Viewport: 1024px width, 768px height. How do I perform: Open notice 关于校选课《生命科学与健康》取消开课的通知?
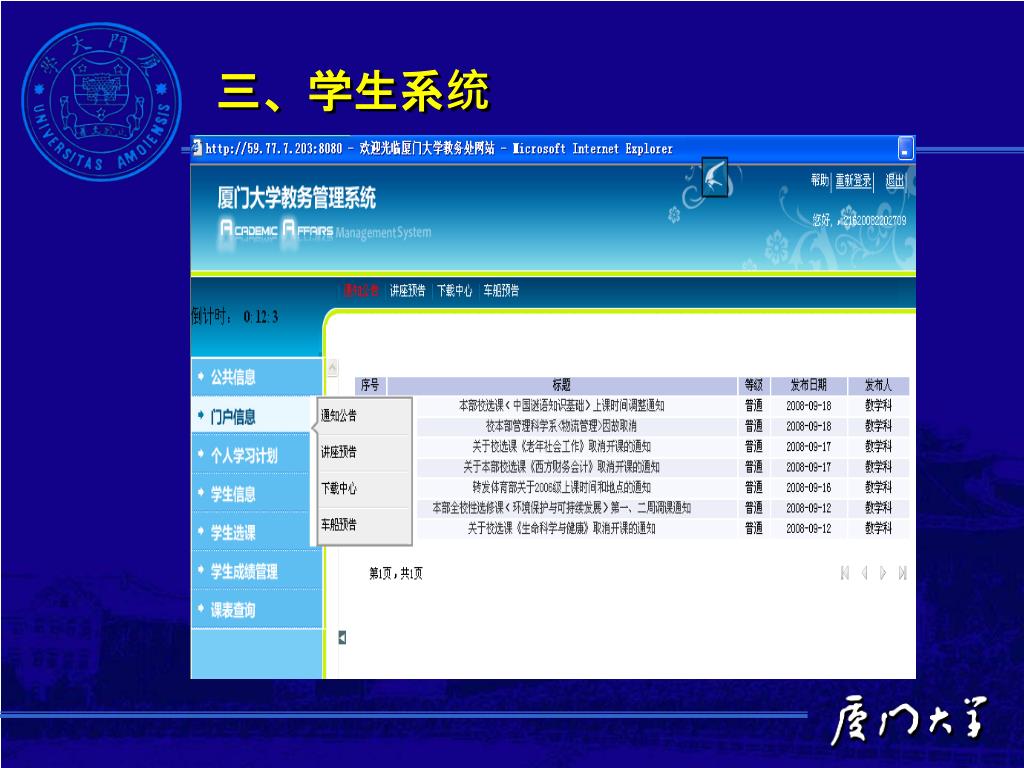[x=562, y=528]
